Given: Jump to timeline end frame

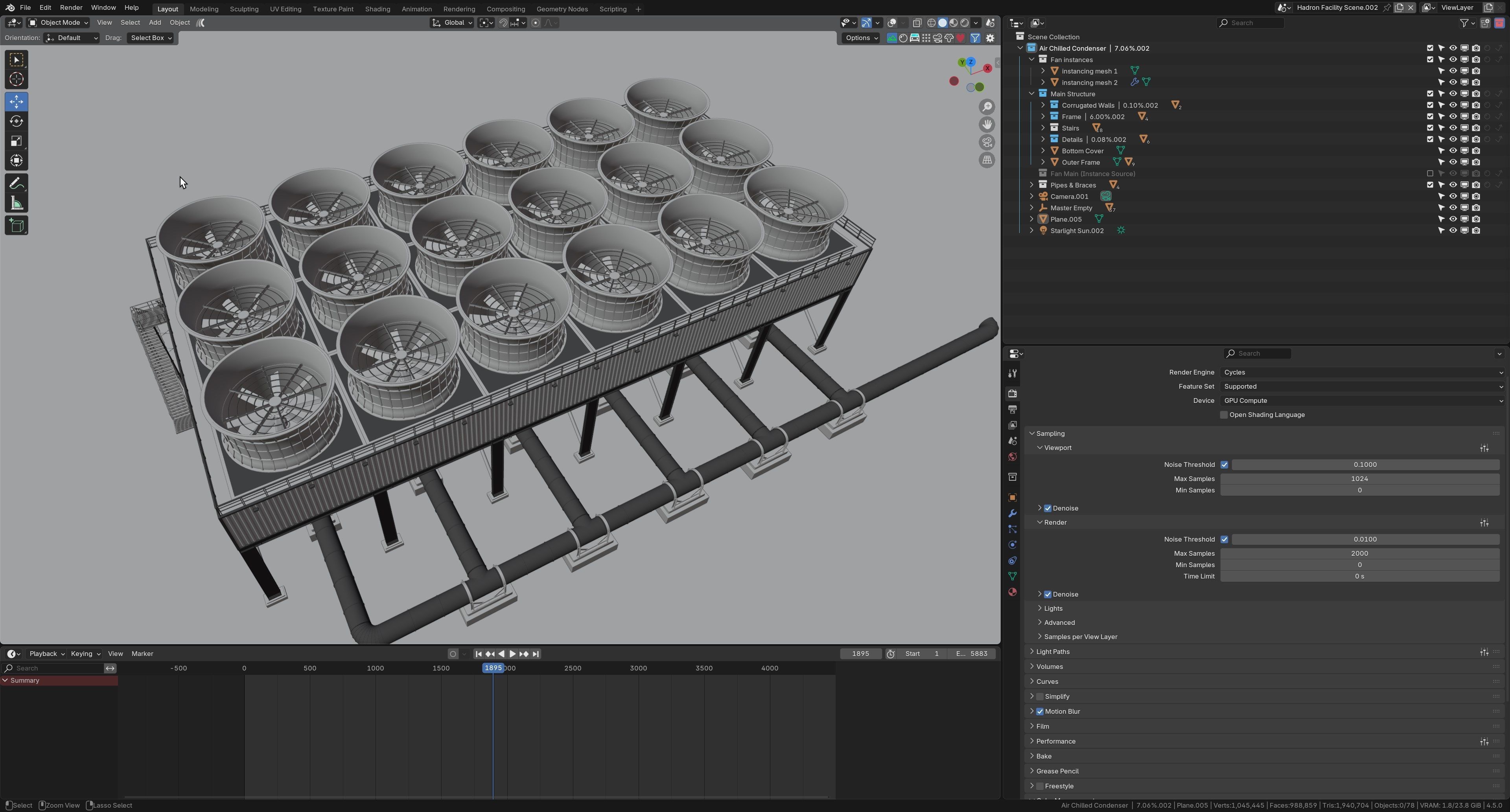Looking at the screenshot, I should pos(536,654).
